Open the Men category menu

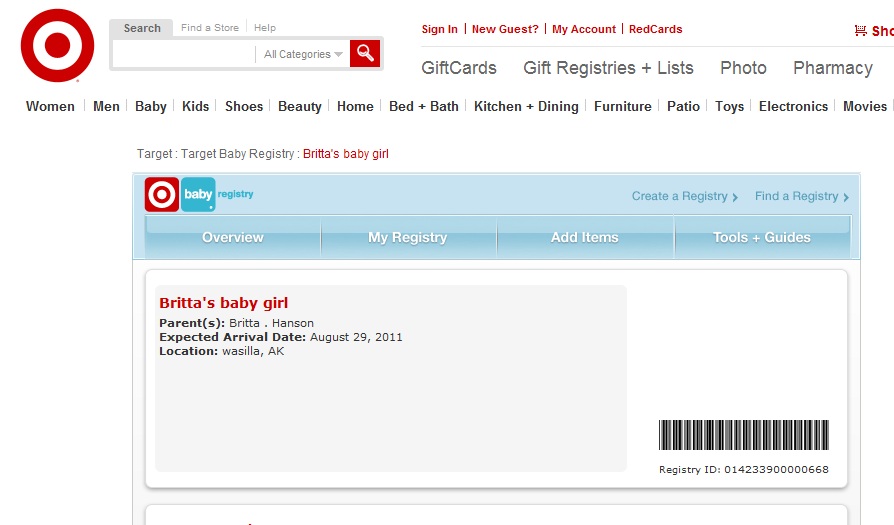pos(106,107)
